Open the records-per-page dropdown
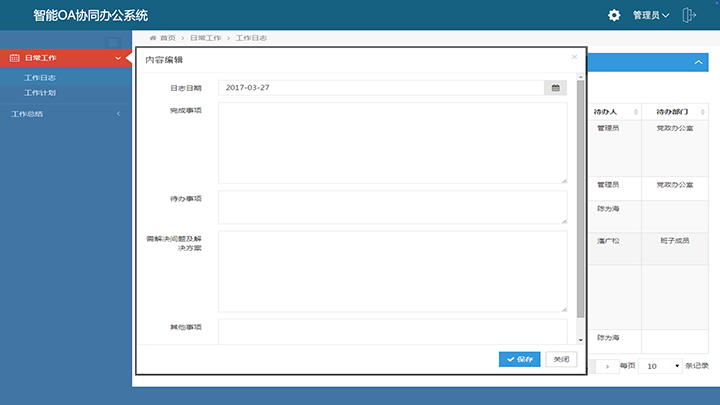 click(x=660, y=367)
